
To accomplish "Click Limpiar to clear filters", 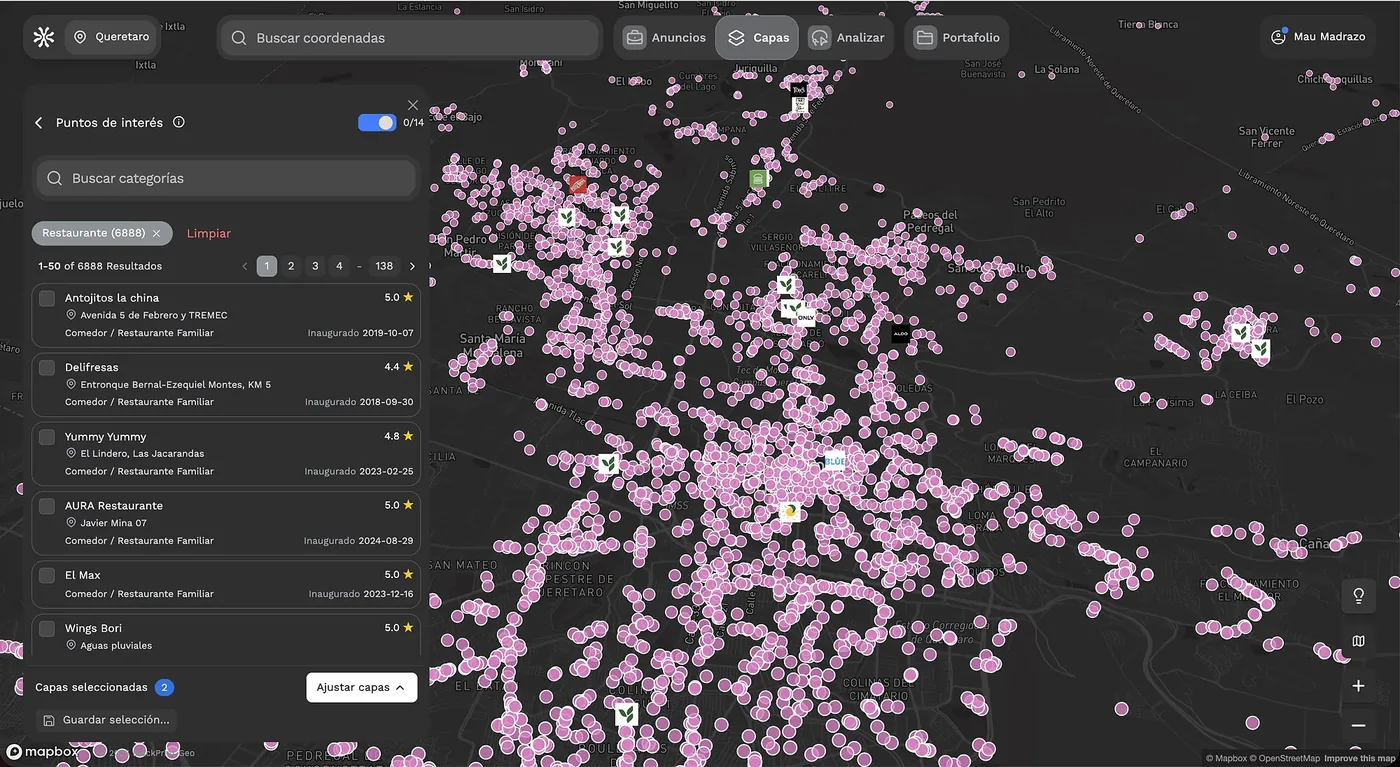I will click(x=209, y=233).
